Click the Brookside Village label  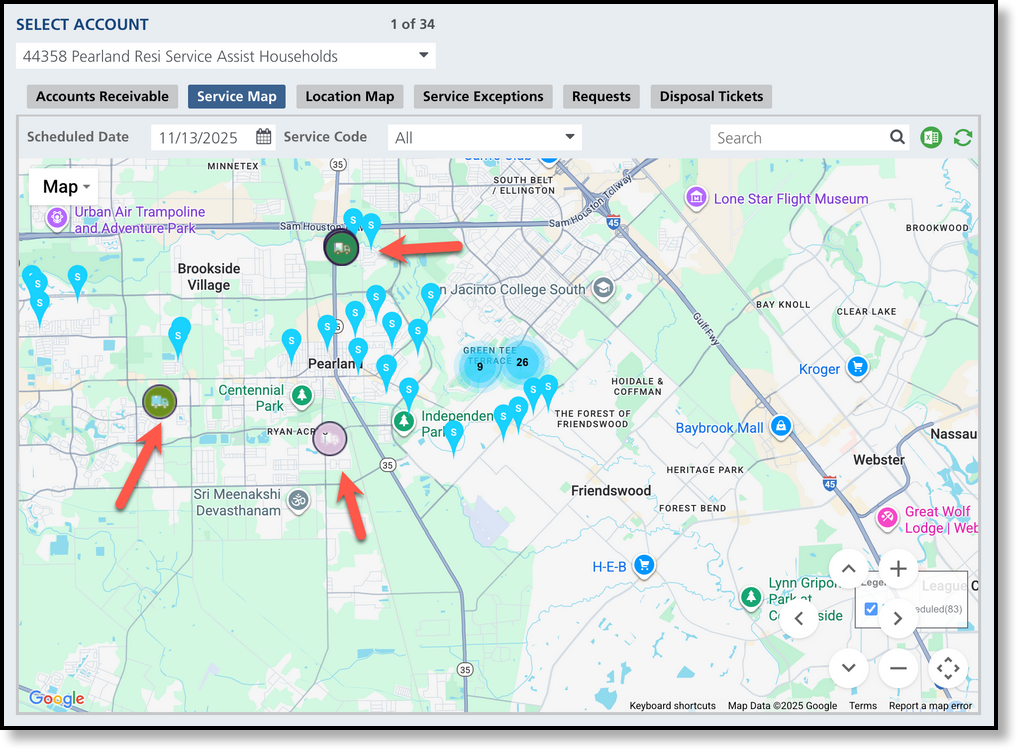209,277
